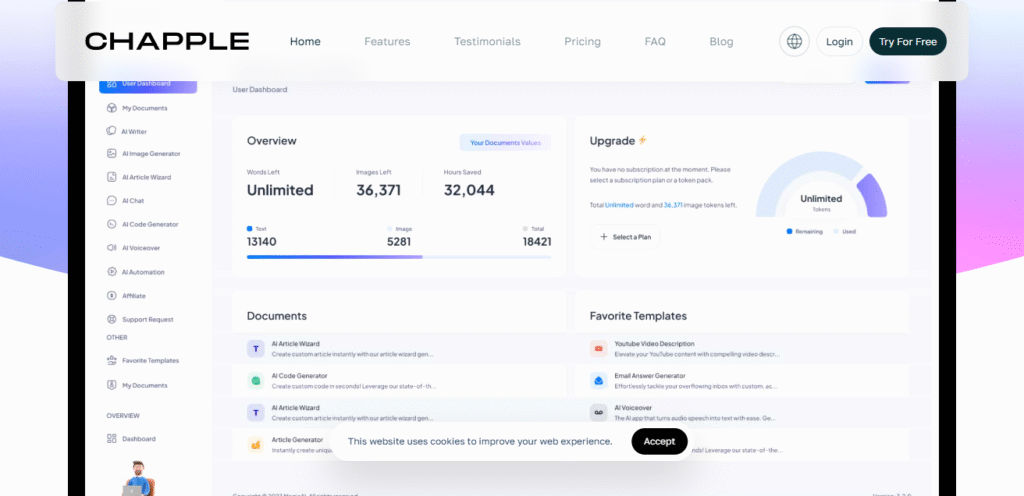Click the Affiliate coin icon
The width and height of the screenshot is (1024, 496).
pyautogui.click(x=111, y=296)
